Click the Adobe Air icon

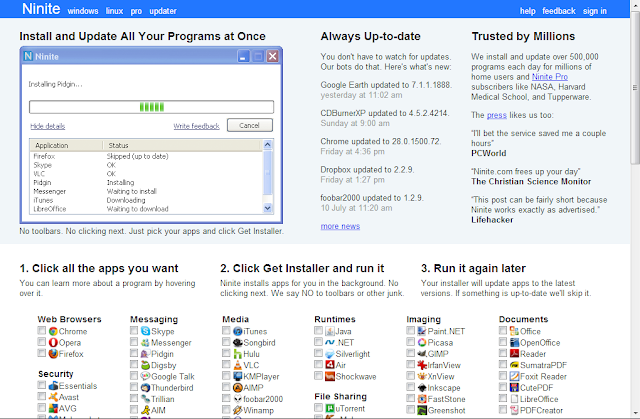[330, 365]
